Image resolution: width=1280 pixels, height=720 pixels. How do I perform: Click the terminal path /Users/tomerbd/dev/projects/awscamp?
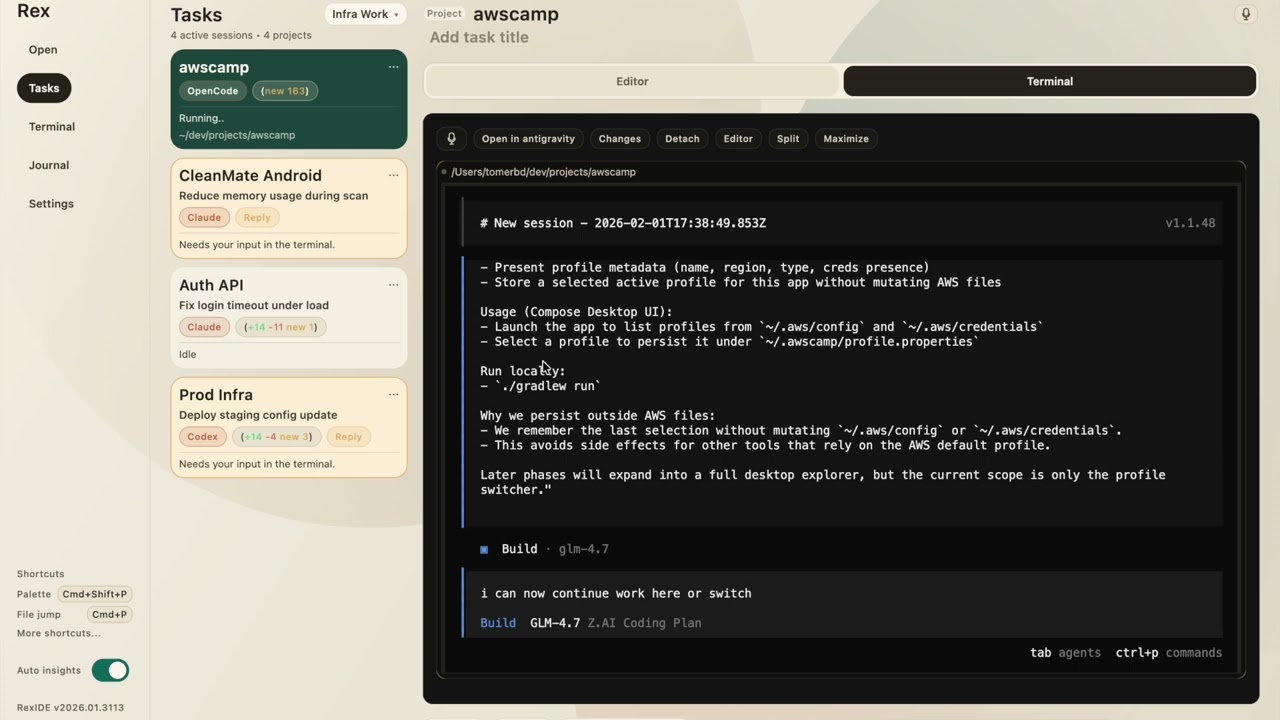point(543,172)
